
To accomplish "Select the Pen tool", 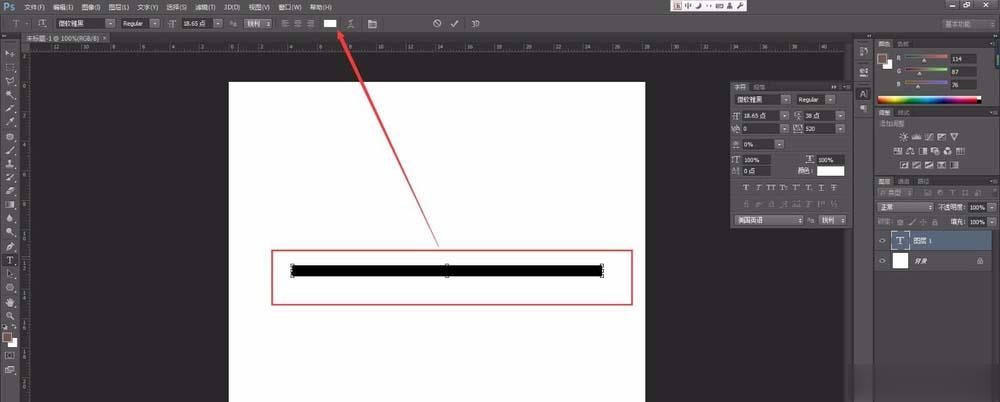I will [x=10, y=246].
